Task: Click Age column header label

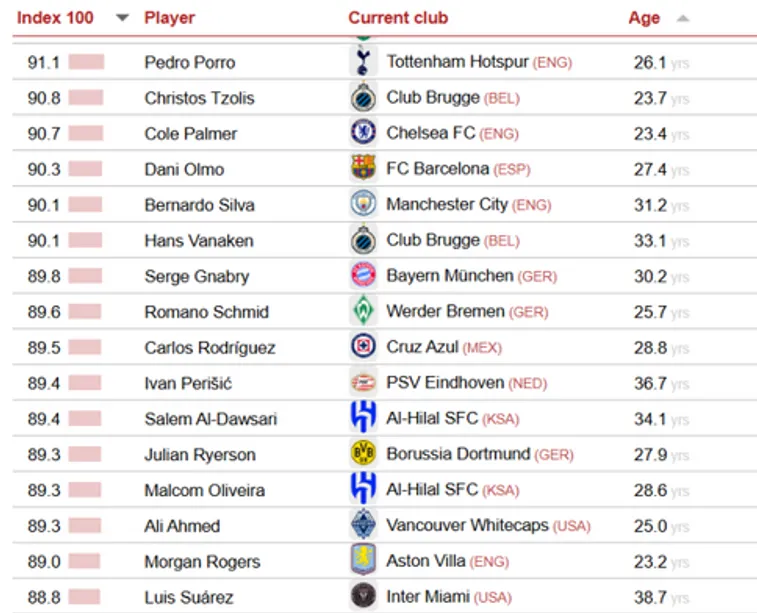Action: click(x=644, y=18)
